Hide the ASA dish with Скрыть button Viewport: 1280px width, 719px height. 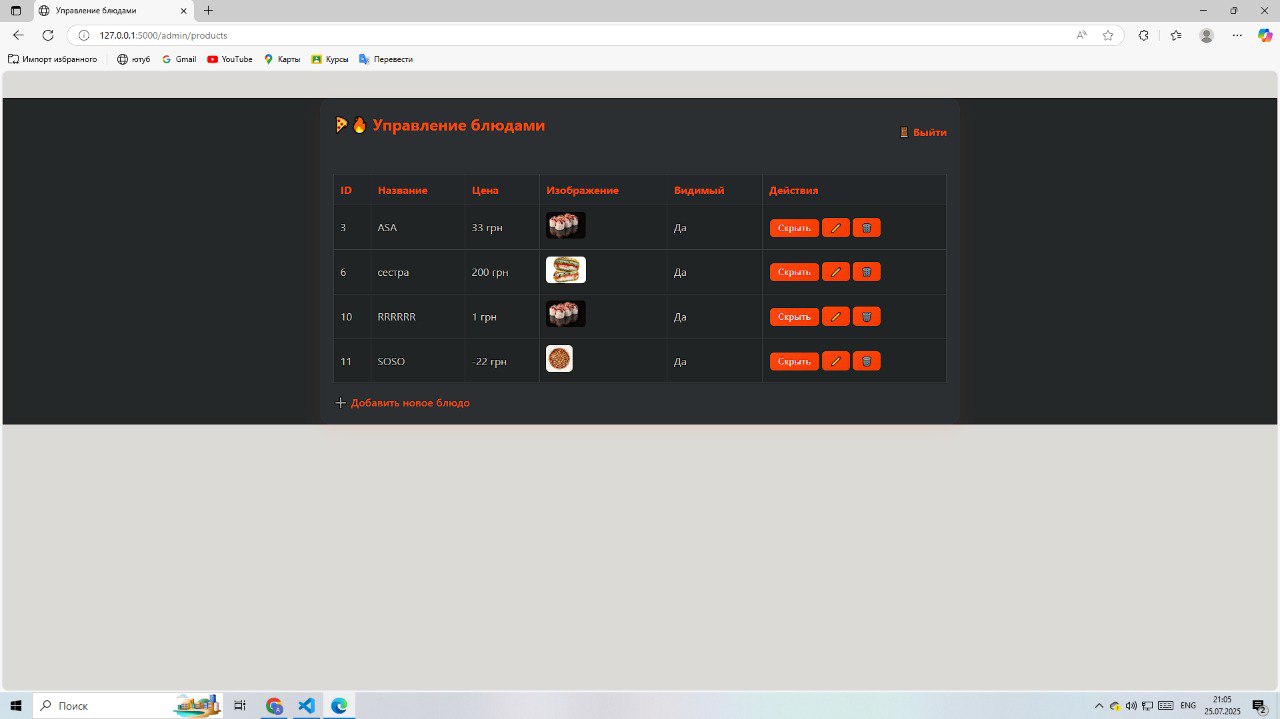(794, 228)
